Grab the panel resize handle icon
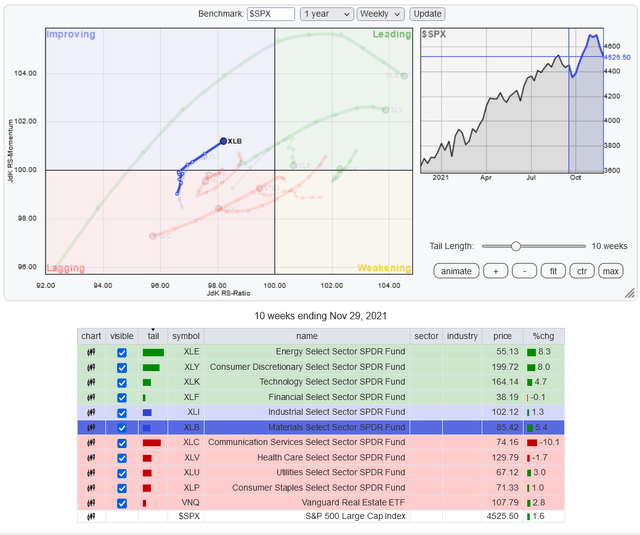Viewport: 640px width, 535px height. click(630, 293)
